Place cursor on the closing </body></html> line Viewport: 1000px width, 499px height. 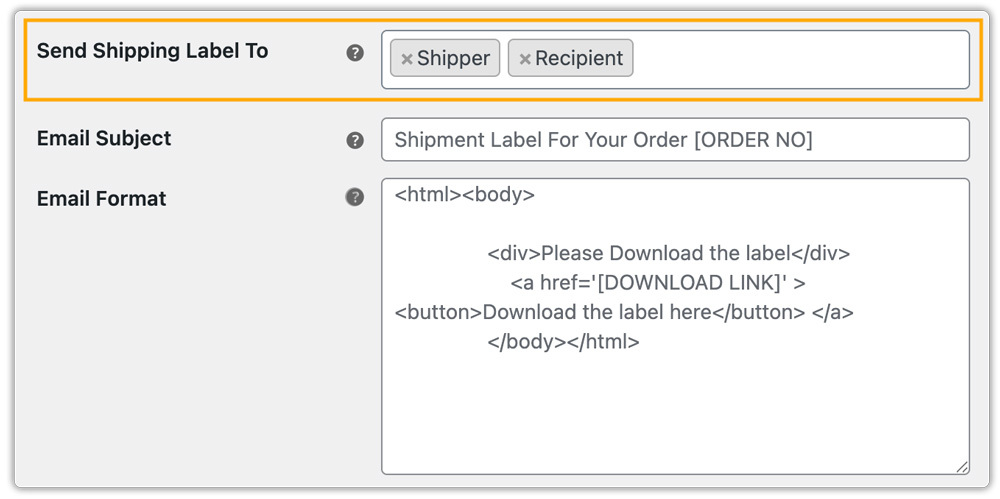pos(564,342)
